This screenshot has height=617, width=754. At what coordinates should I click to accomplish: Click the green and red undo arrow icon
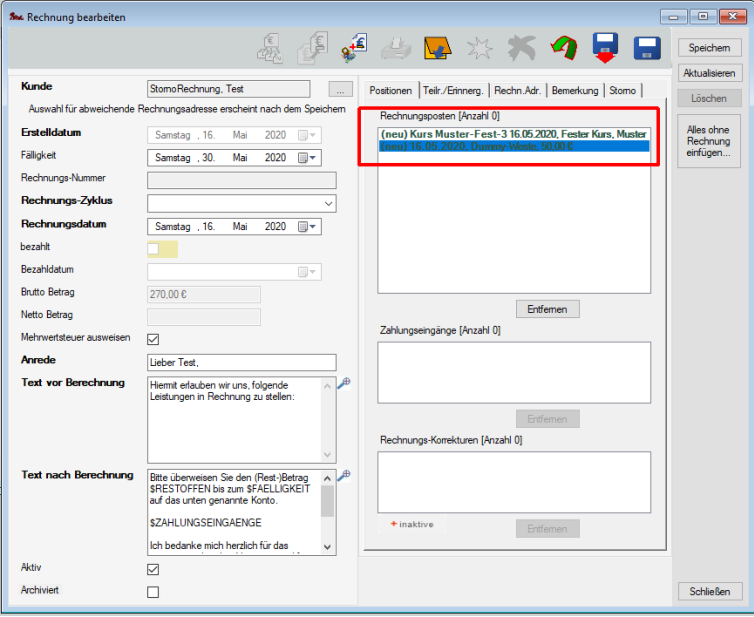564,48
